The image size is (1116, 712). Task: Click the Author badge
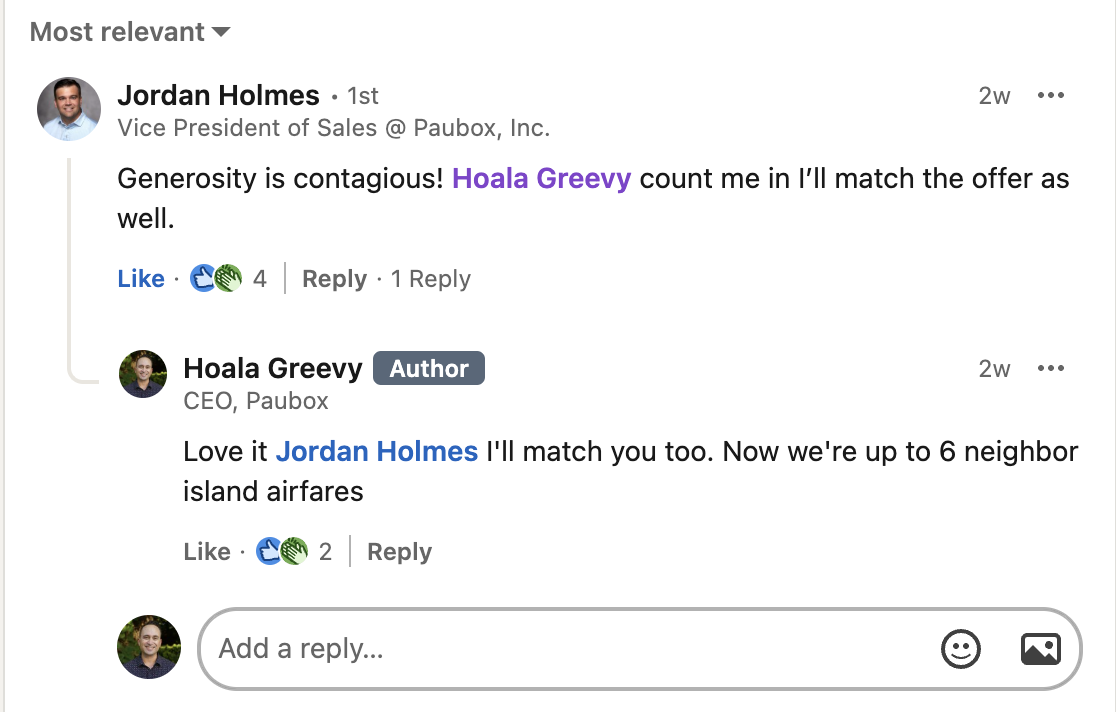pos(428,369)
